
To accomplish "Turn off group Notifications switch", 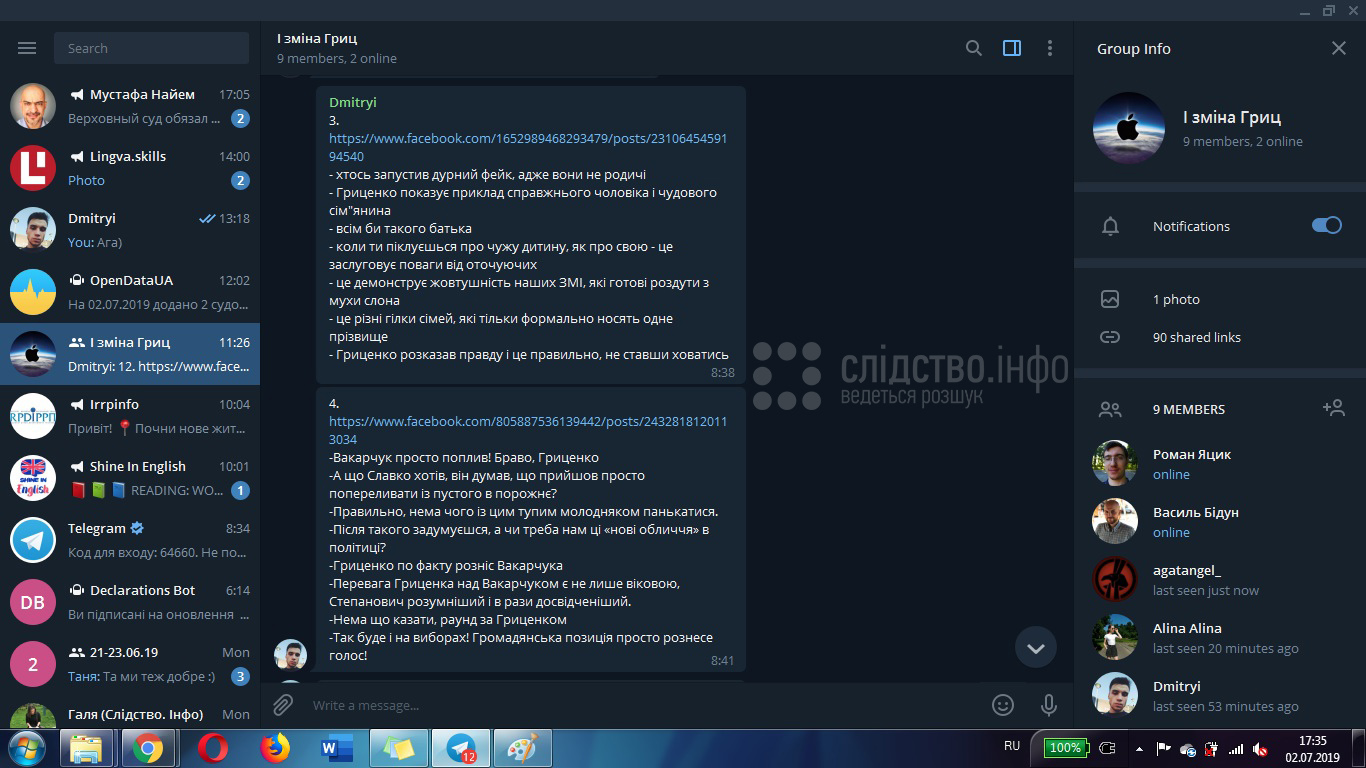I will tap(1327, 225).
